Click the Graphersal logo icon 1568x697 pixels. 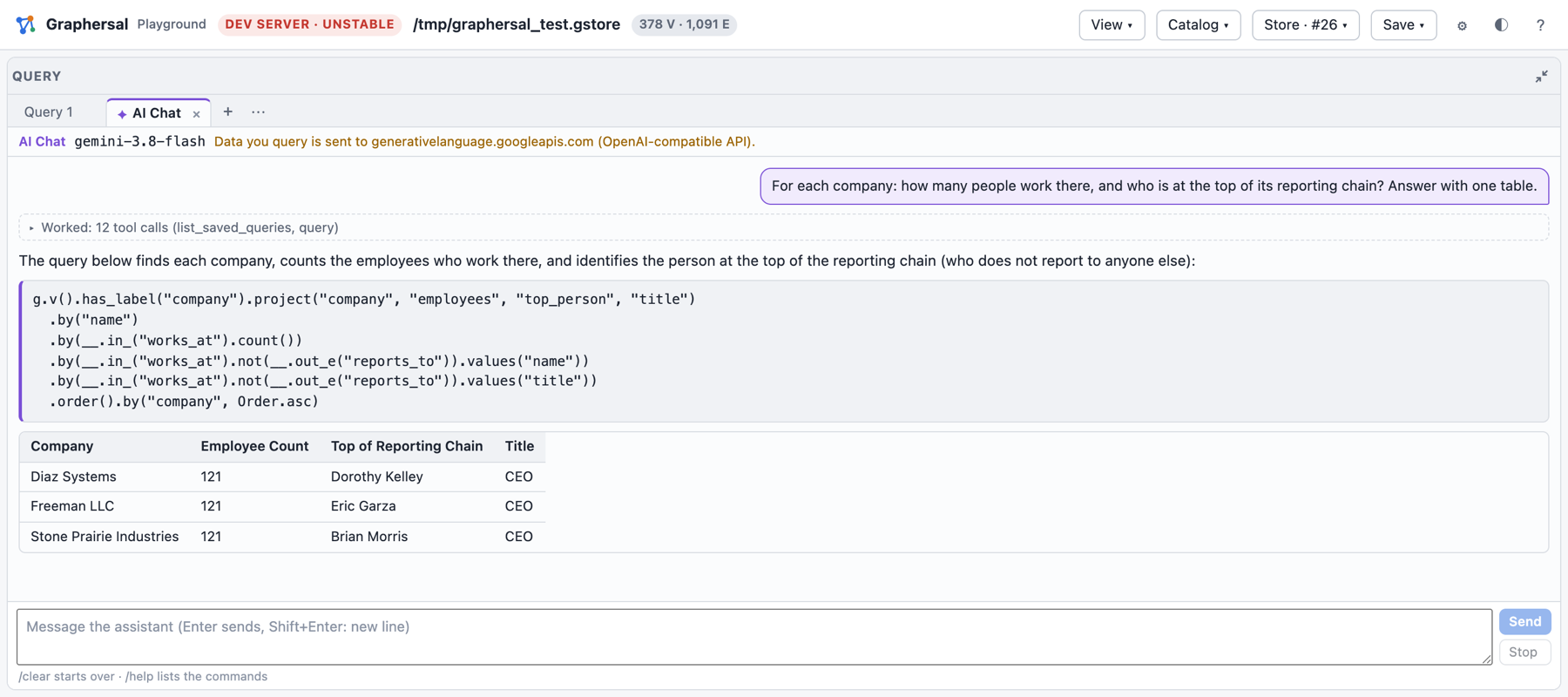pos(25,24)
